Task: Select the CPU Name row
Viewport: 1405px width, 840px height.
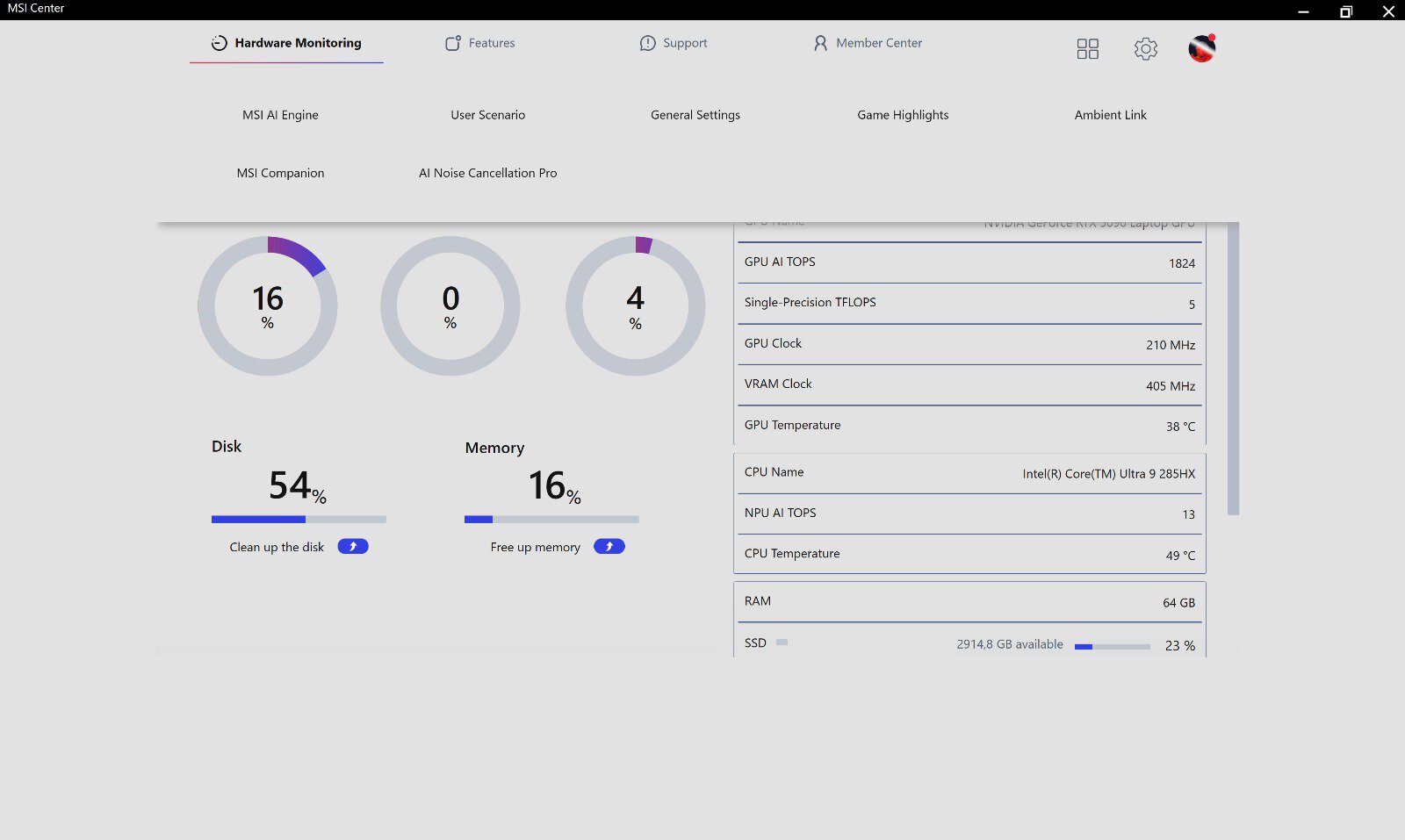Action: (969, 473)
